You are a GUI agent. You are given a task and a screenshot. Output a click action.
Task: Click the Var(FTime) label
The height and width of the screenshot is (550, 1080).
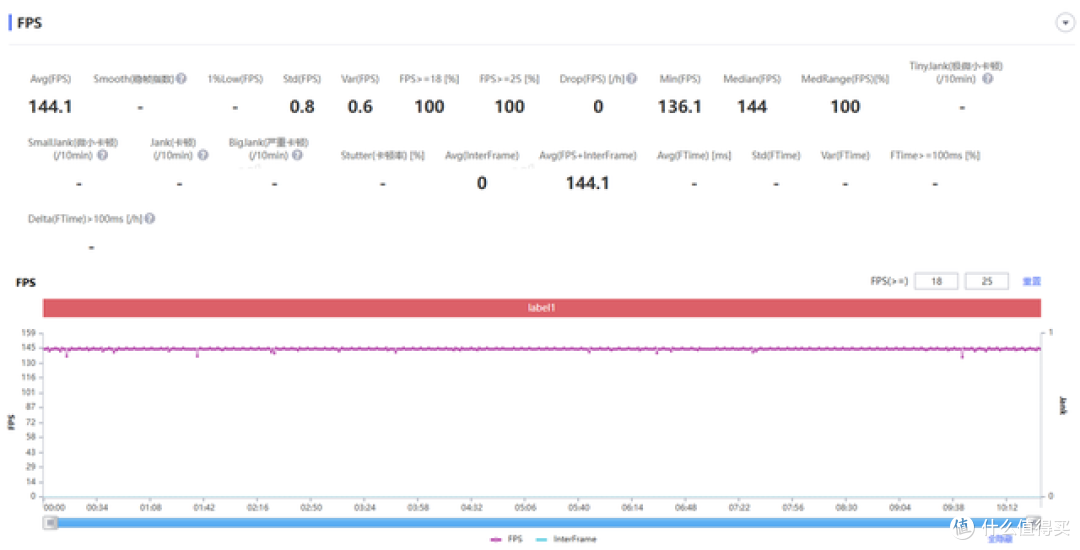coord(845,156)
